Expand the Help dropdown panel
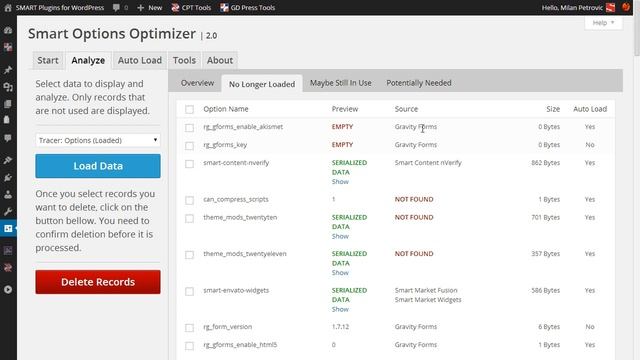The image size is (640, 360). click(x=603, y=22)
